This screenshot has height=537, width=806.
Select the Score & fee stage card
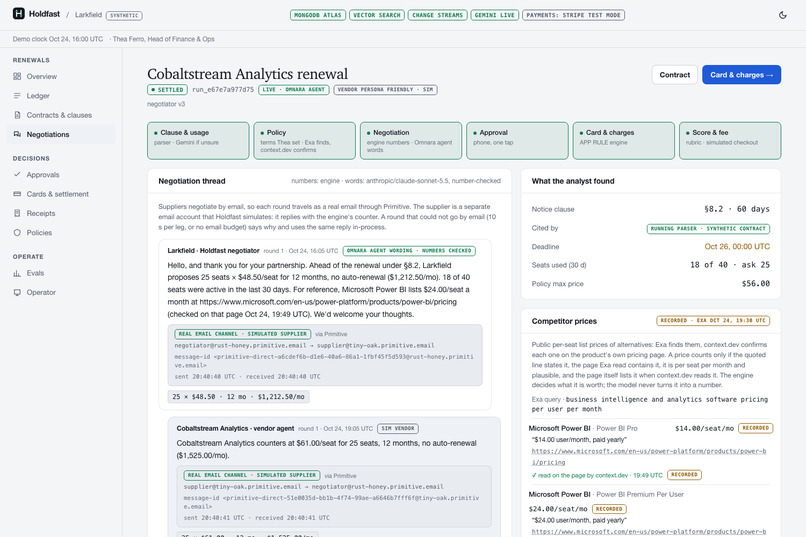[x=730, y=141]
